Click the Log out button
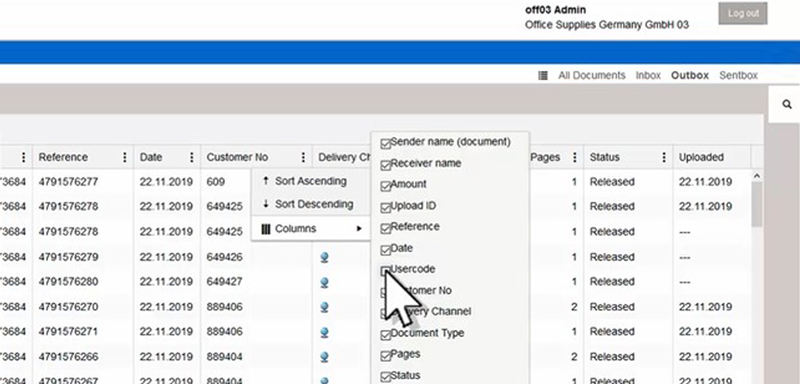 tap(743, 13)
